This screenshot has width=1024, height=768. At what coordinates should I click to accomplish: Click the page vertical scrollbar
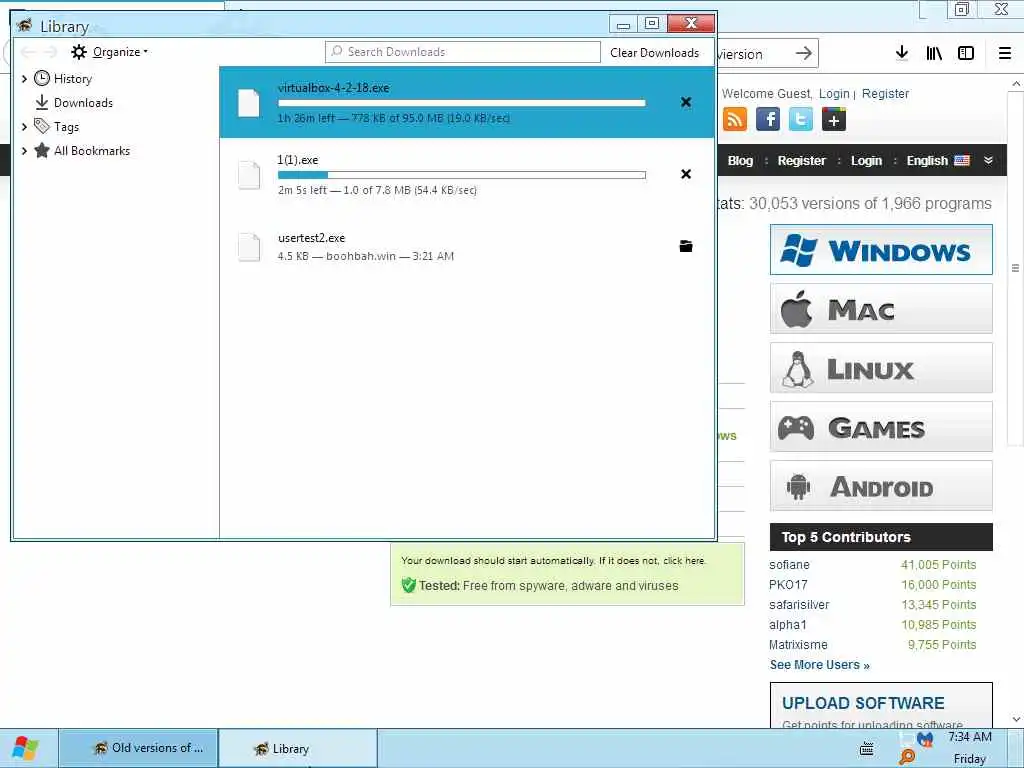(1016, 268)
